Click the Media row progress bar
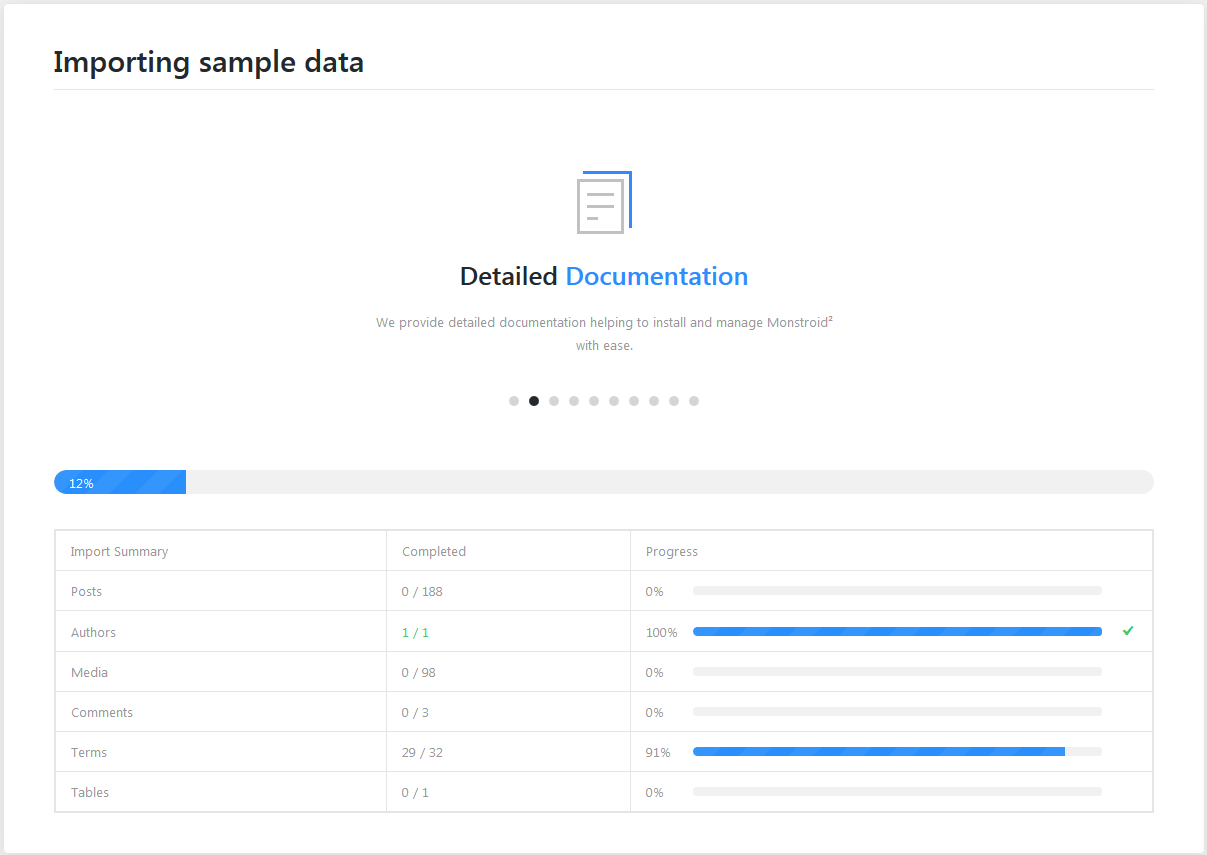1207x855 pixels. tap(897, 671)
